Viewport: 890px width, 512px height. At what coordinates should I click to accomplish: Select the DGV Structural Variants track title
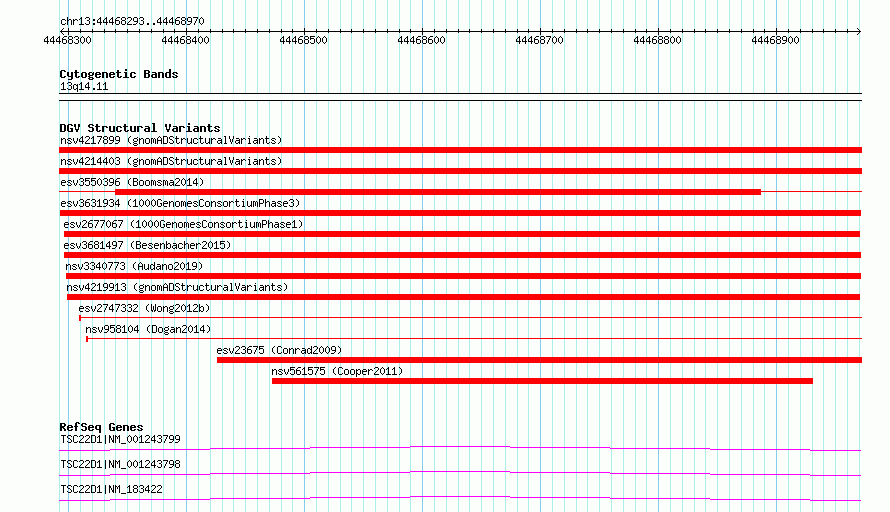pyautogui.click(x=140, y=128)
